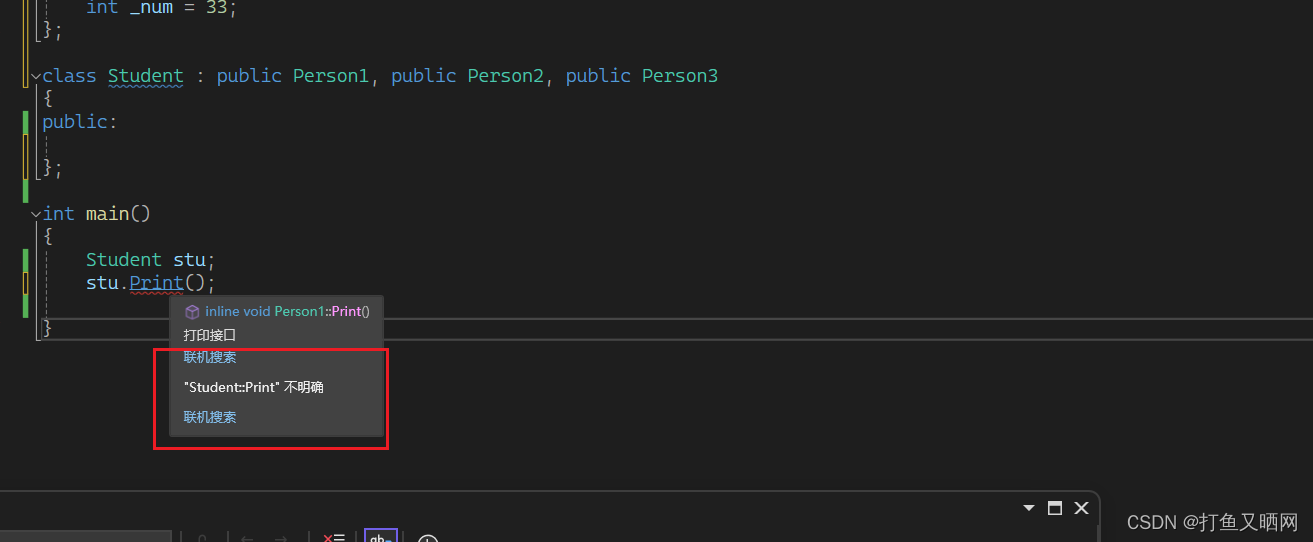Click the cube method icon in the tooltip

[192, 312]
